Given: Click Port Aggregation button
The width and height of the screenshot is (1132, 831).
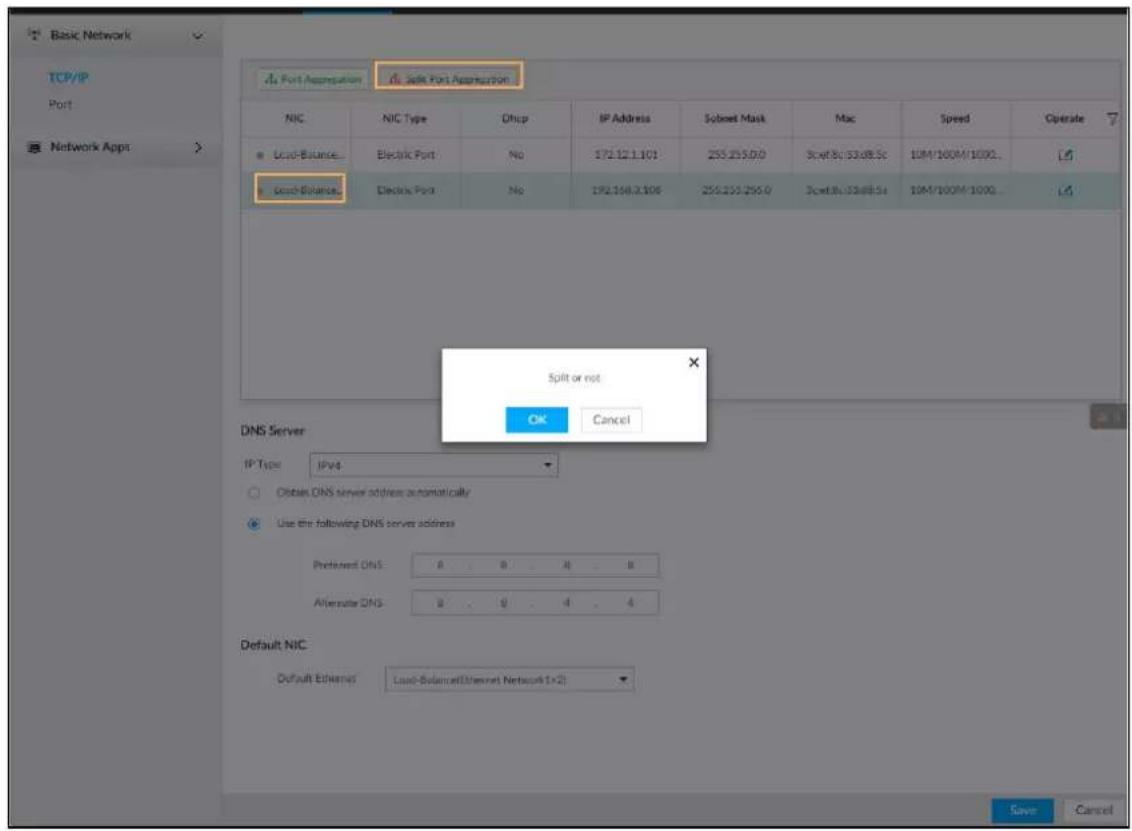Looking at the screenshot, I should click(x=313, y=79).
